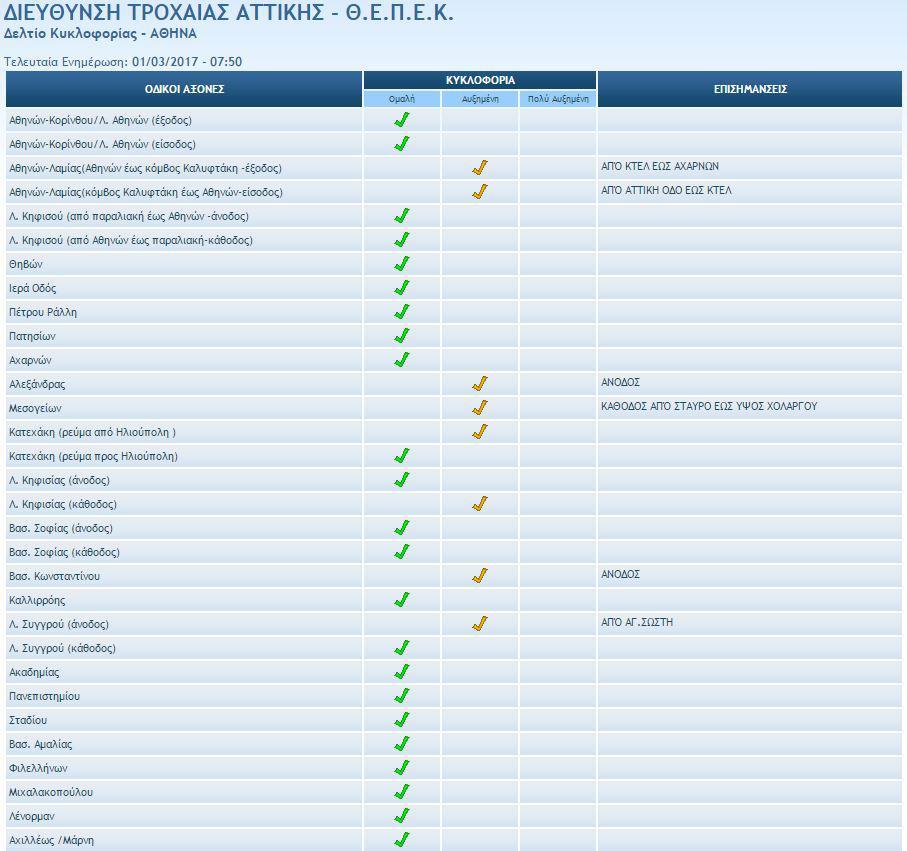Click the ΕΠΙΣΗΜΑΝΣΕΙΣ column header

[750, 89]
